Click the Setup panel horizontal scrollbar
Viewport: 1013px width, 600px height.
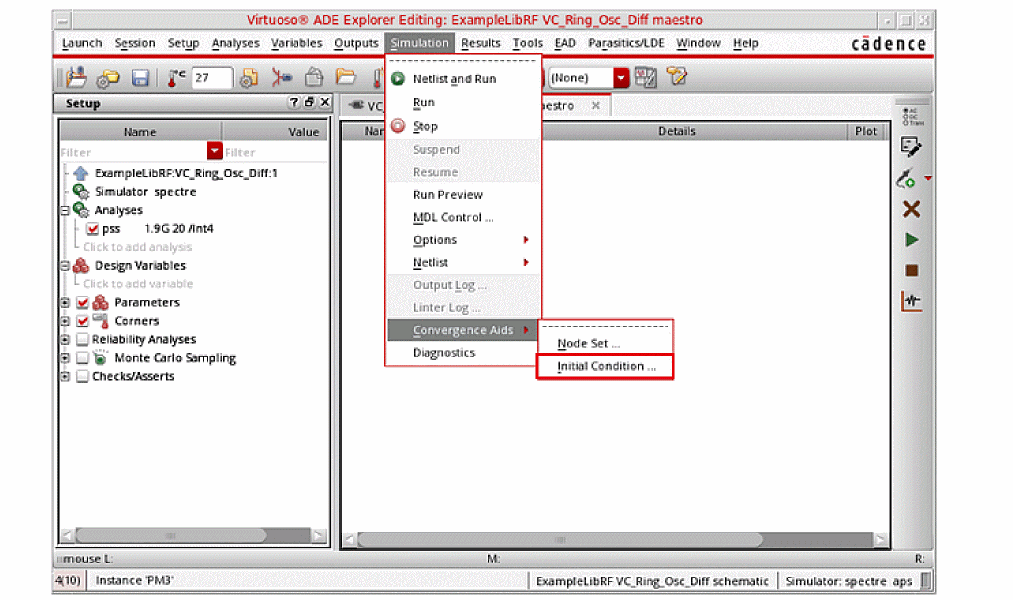tap(171, 535)
